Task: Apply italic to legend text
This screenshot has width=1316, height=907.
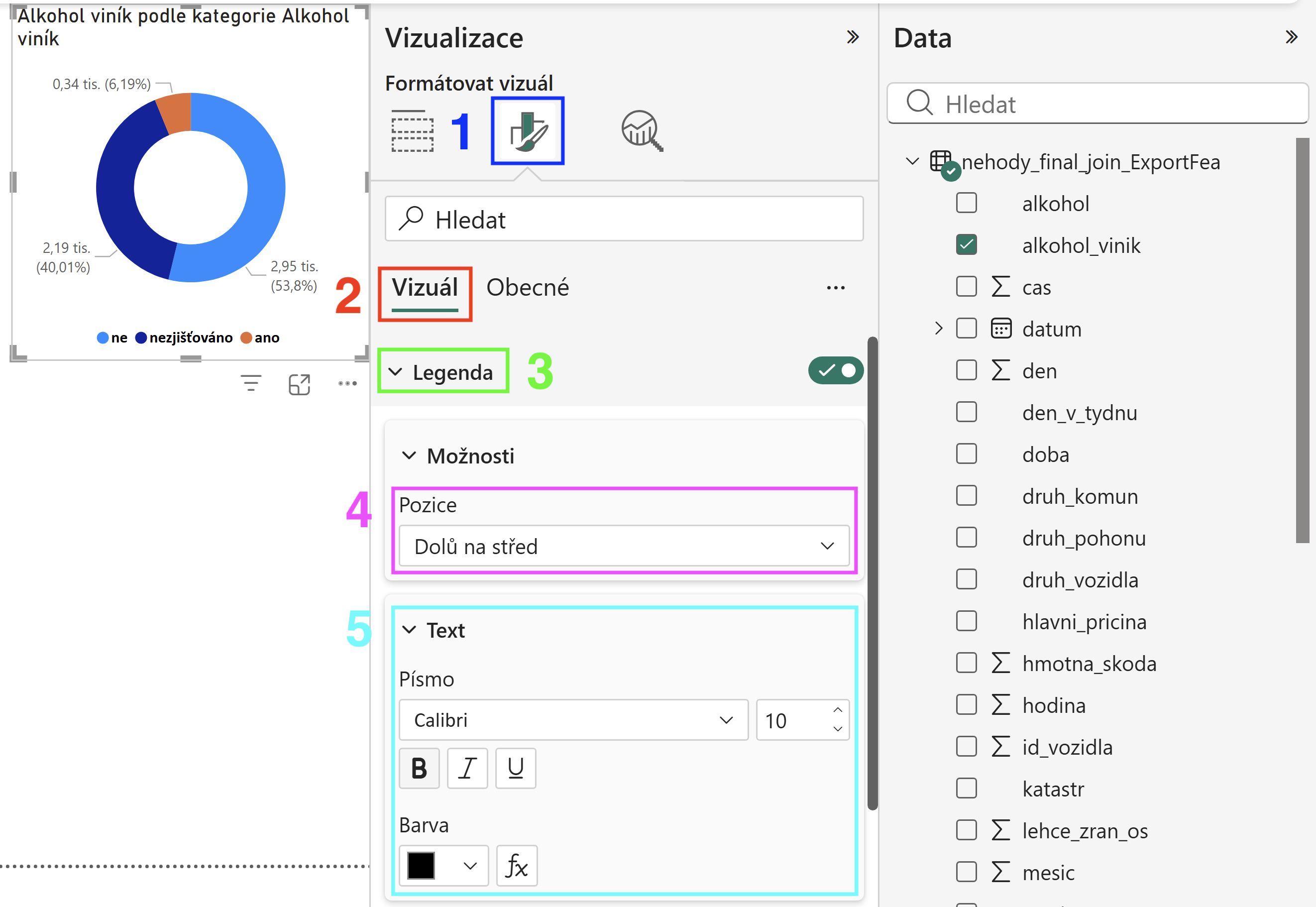Action: [x=467, y=768]
